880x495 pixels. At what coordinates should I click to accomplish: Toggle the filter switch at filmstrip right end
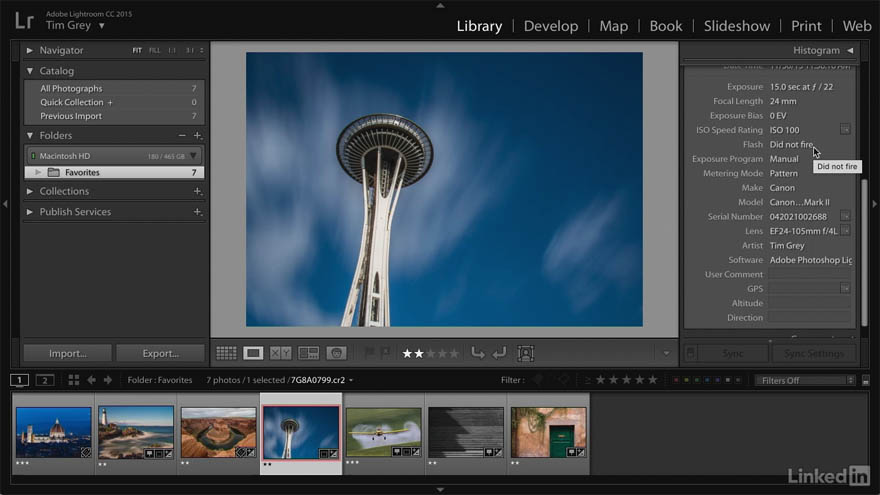click(865, 381)
